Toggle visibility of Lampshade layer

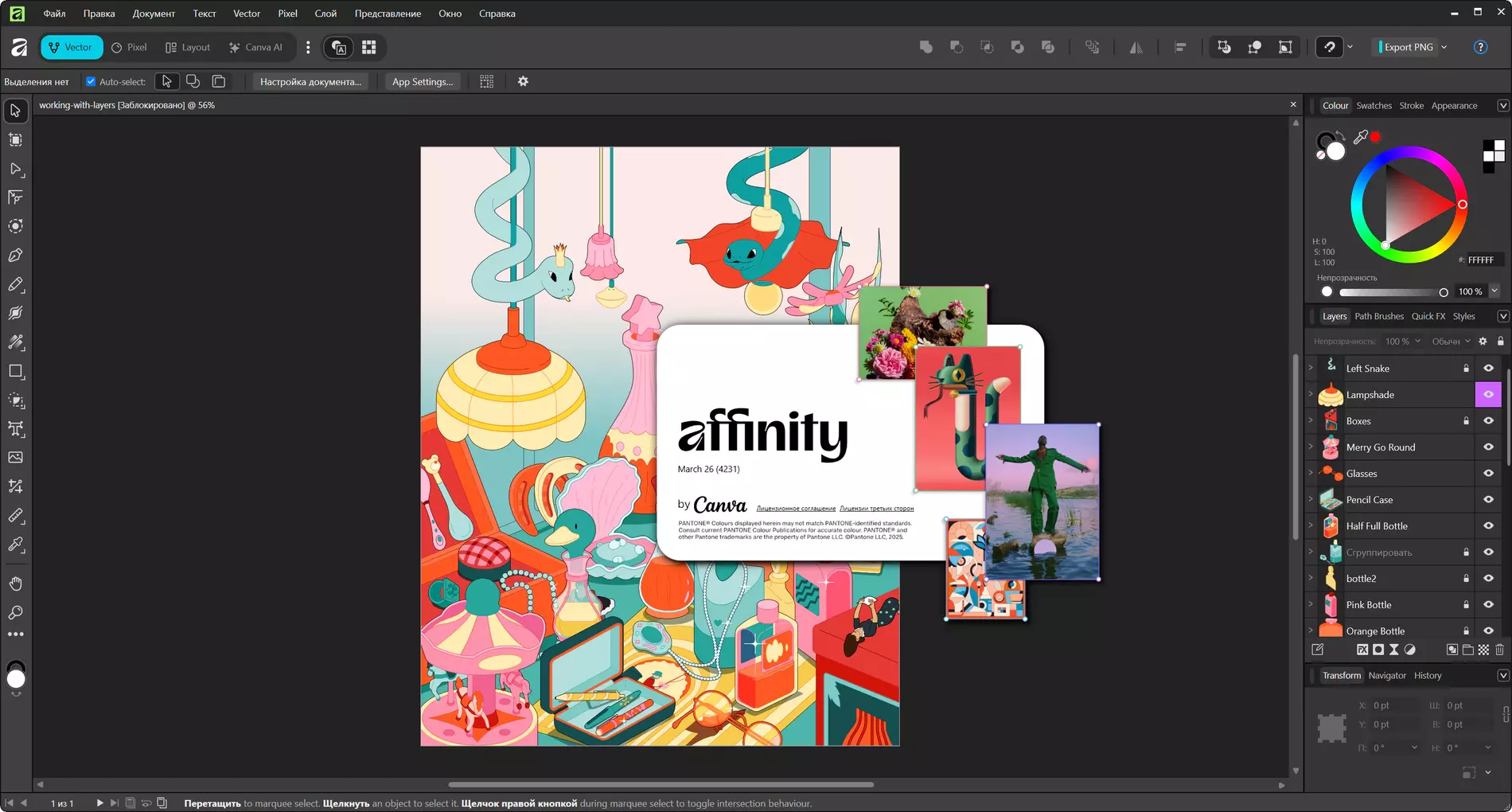pyautogui.click(x=1488, y=395)
